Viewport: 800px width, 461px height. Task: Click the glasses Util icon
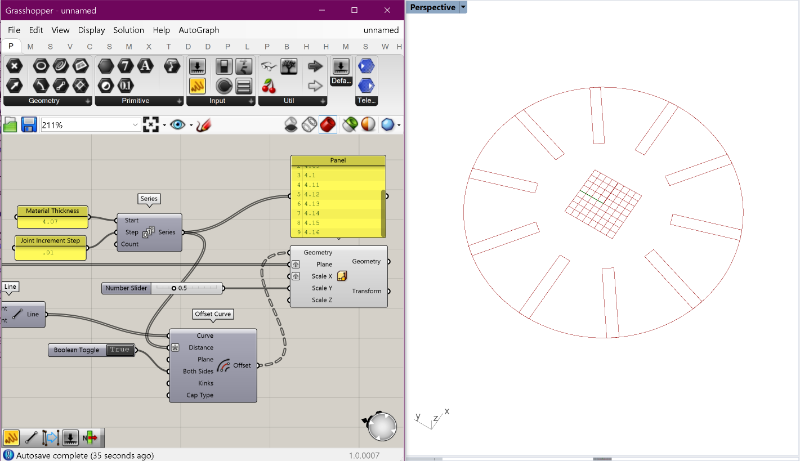(x=269, y=66)
